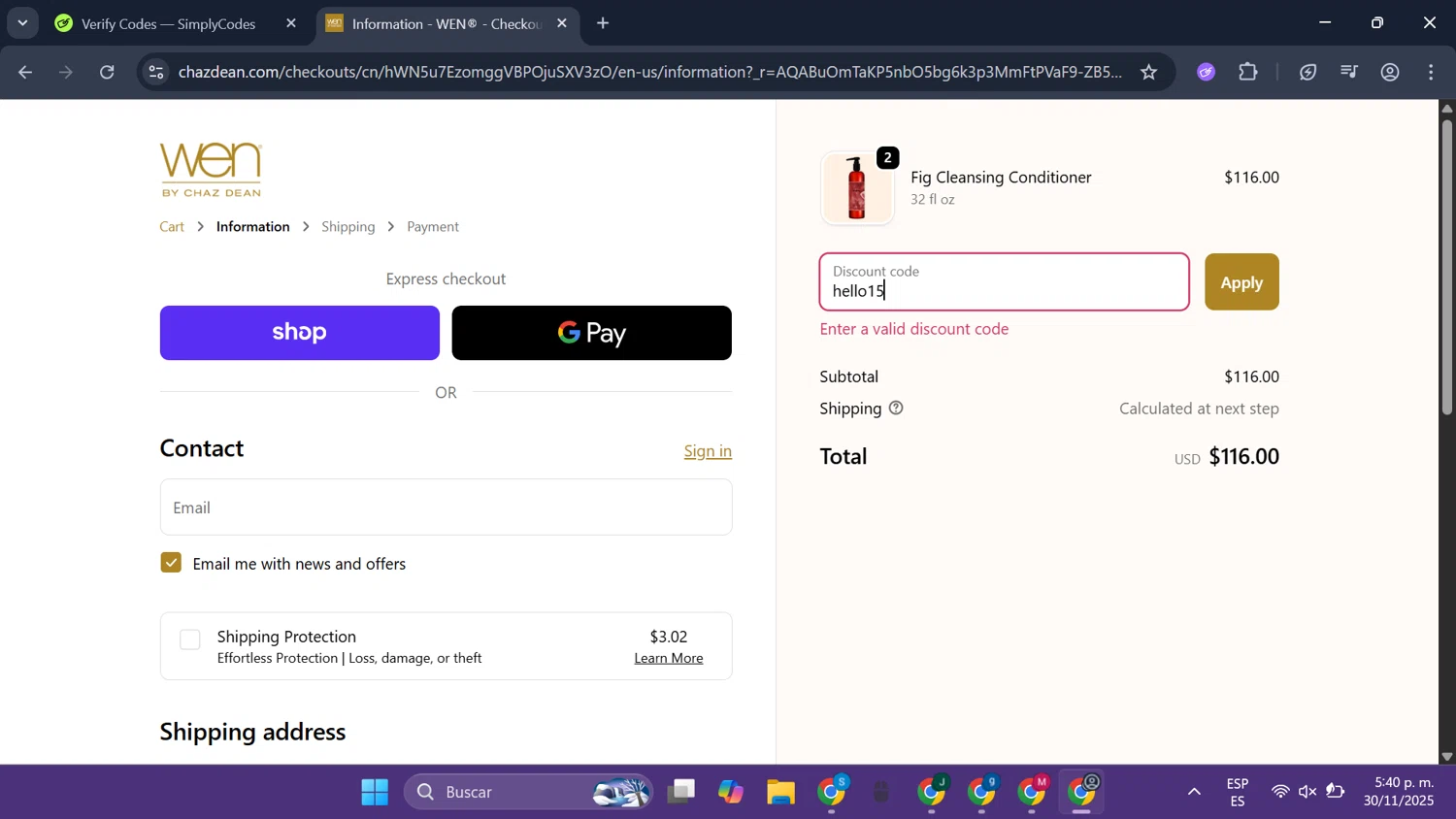The height and width of the screenshot is (819, 1456).
Task: Click the Discount code field containing hello15
Action: [x=1005, y=282]
